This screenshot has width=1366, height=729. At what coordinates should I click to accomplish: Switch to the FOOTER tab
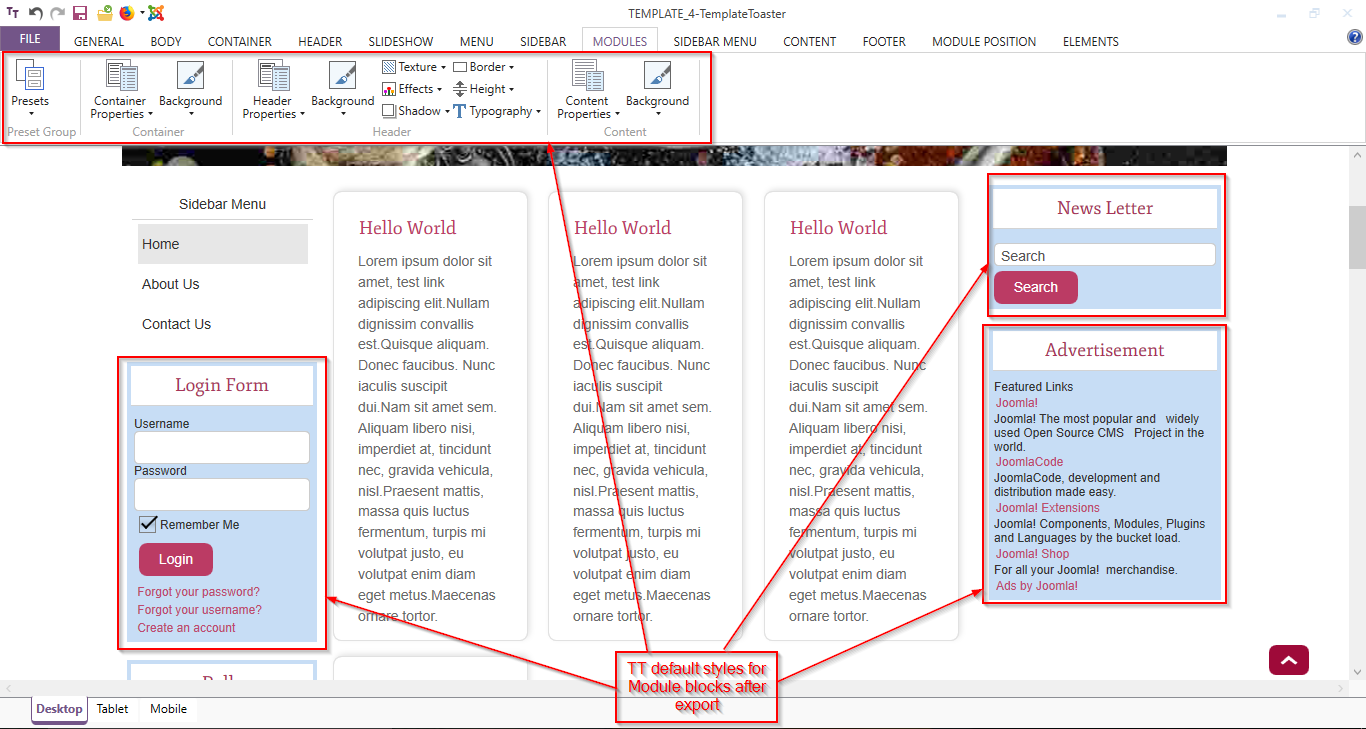click(884, 41)
